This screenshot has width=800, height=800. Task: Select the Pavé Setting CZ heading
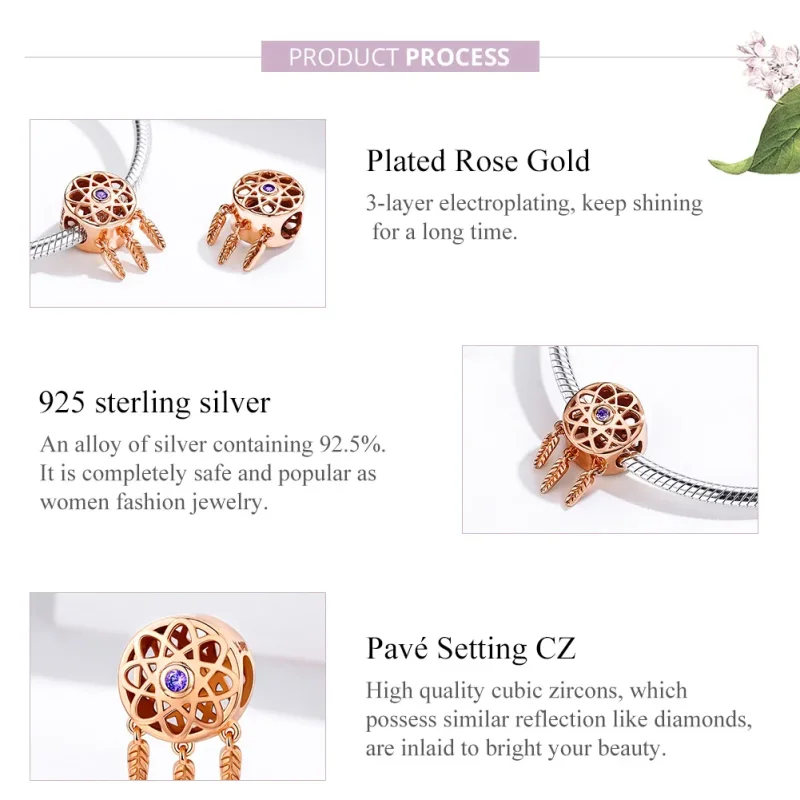pos(470,649)
